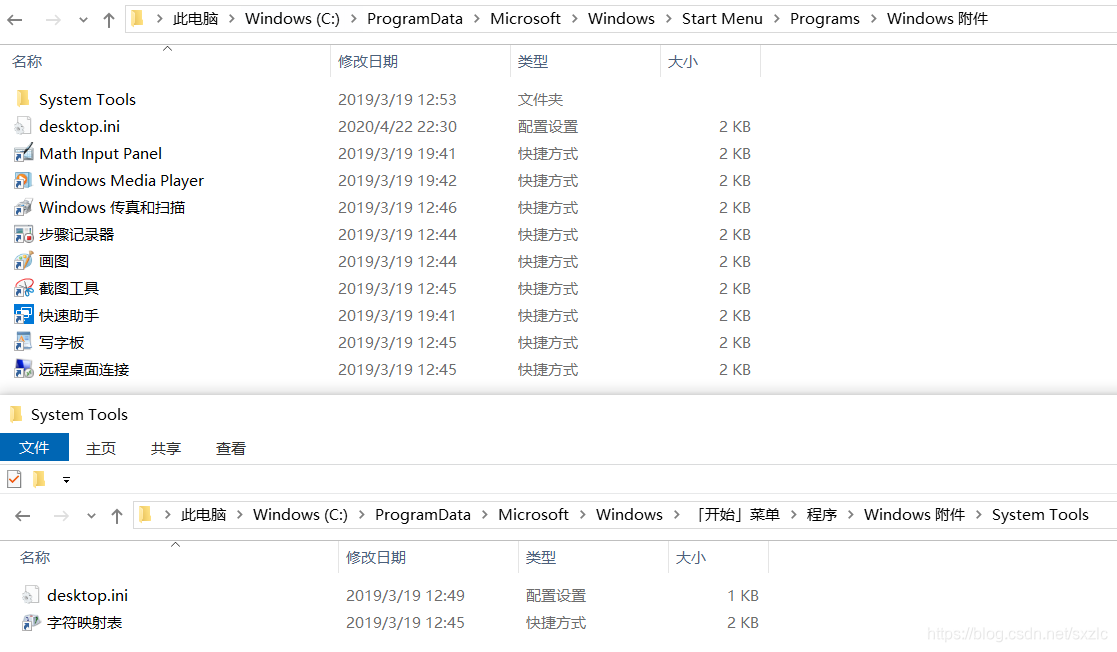
Task: Select the 1 KB size cell
Action: pyautogui.click(x=742, y=596)
